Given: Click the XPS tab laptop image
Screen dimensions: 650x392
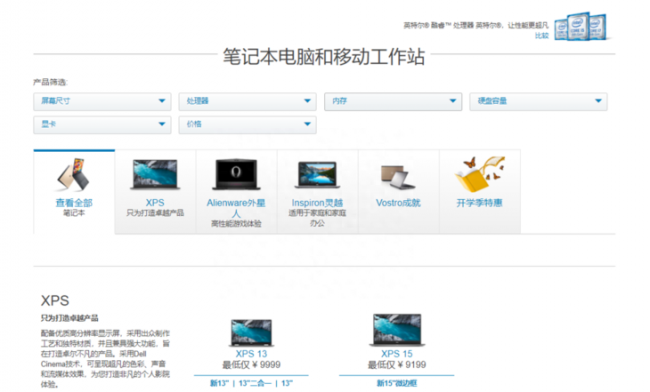Looking at the screenshot, I should click(155, 174).
